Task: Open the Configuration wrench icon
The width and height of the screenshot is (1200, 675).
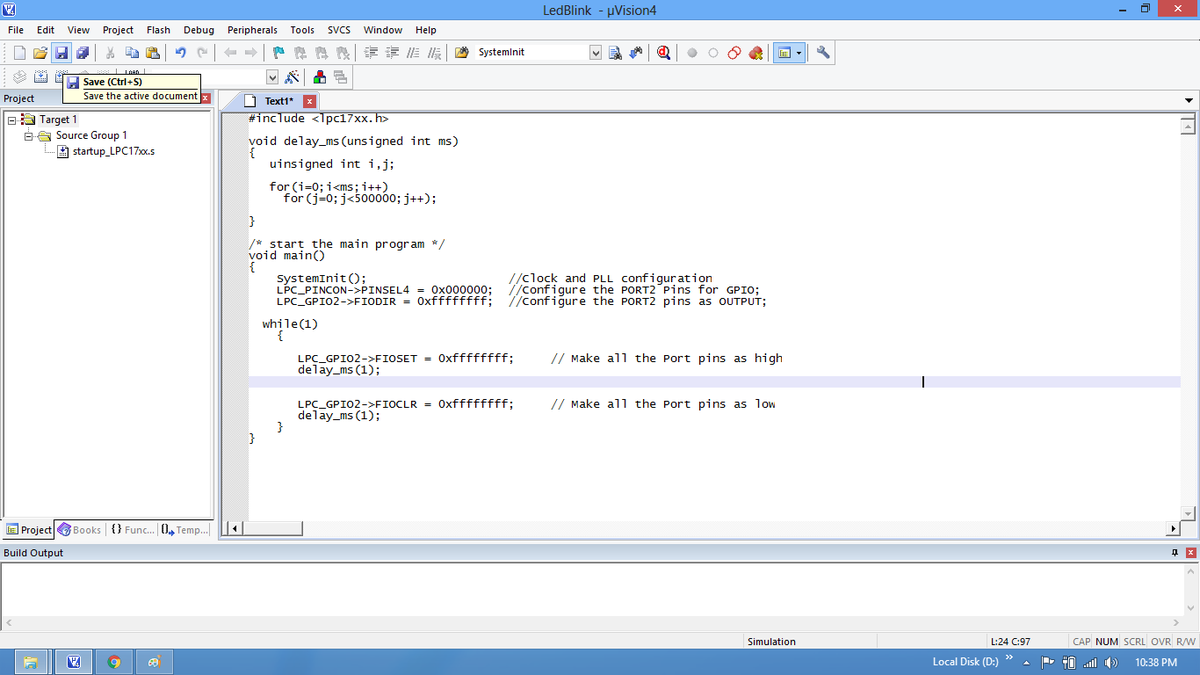Action: pos(824,52)
